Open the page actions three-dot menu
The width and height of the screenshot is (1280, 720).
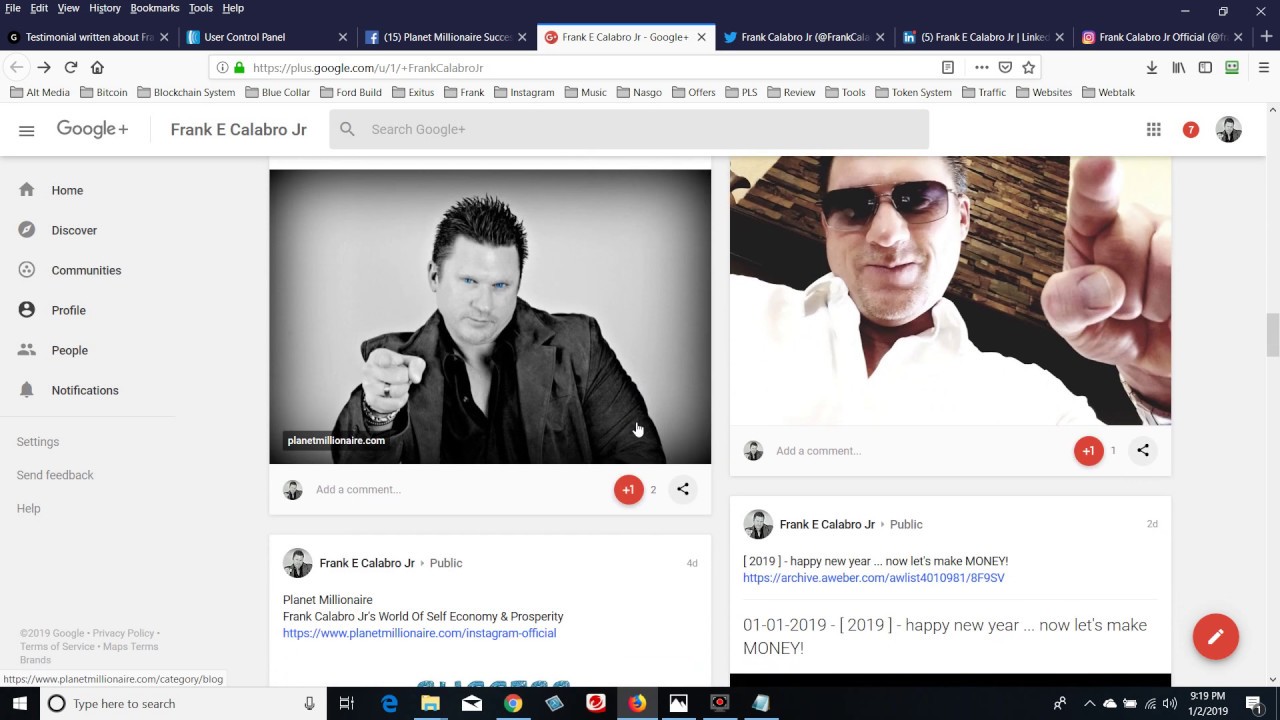tap(981, 67)
